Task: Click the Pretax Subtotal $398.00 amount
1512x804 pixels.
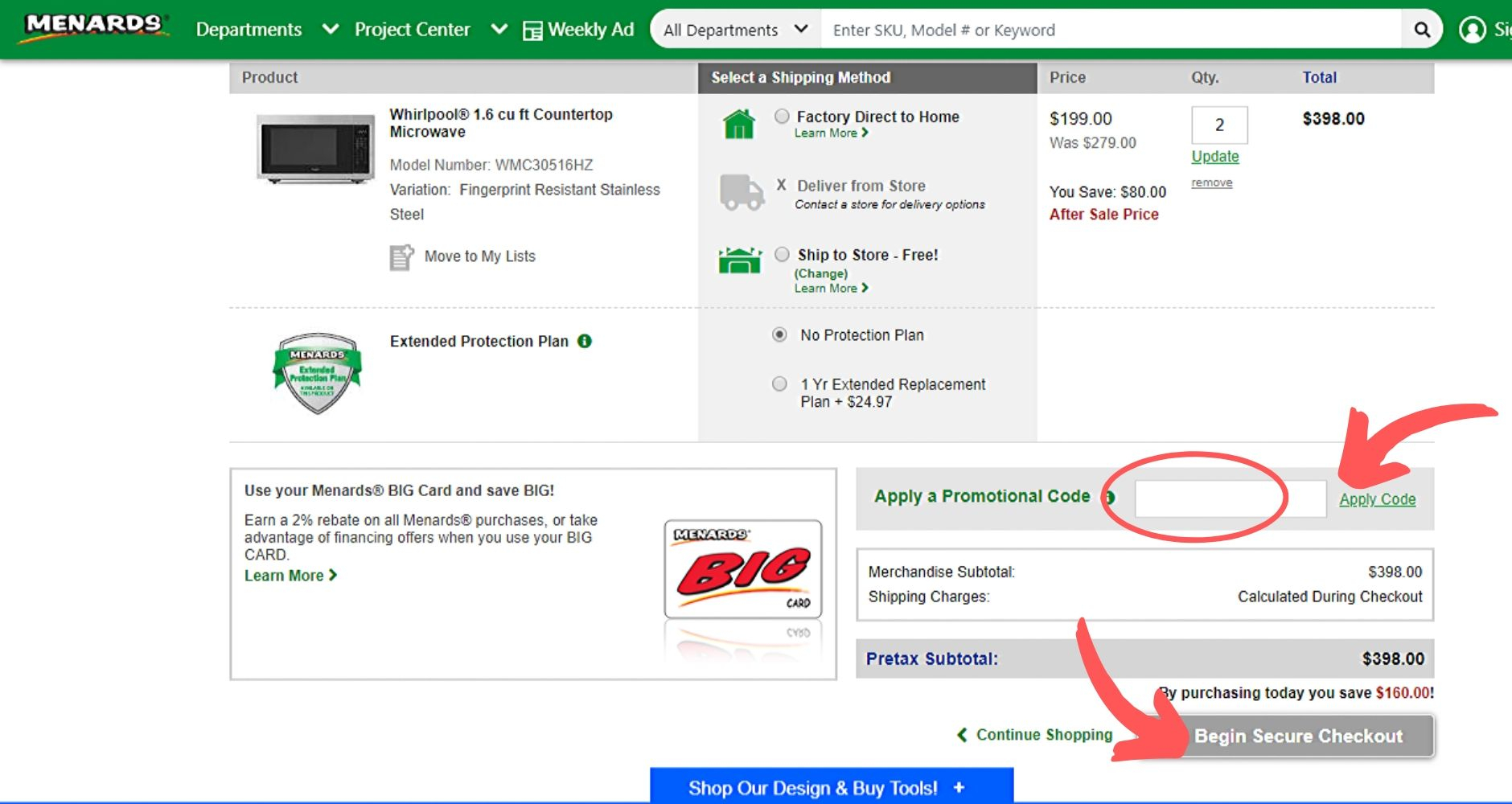Action: (x=1393, y=659)
